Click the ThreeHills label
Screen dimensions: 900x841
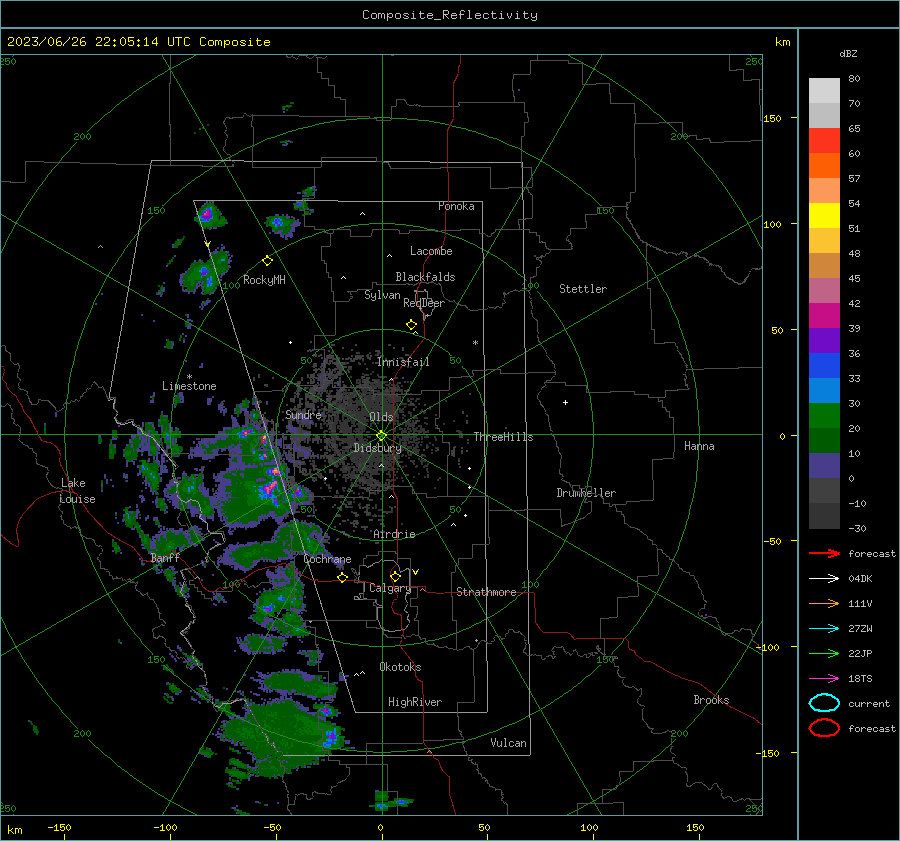tap(503, 437)
